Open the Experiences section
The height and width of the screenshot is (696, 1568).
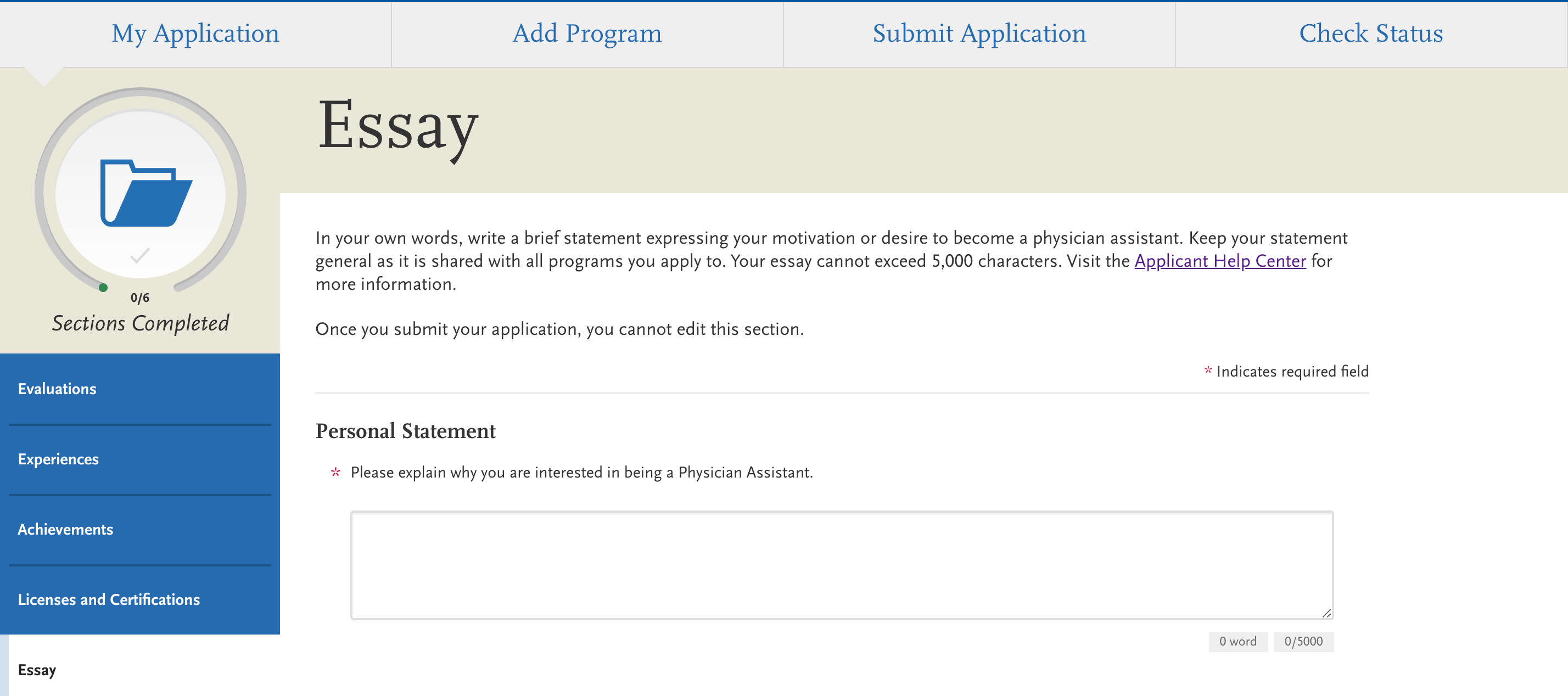click(x=58, y=459)
